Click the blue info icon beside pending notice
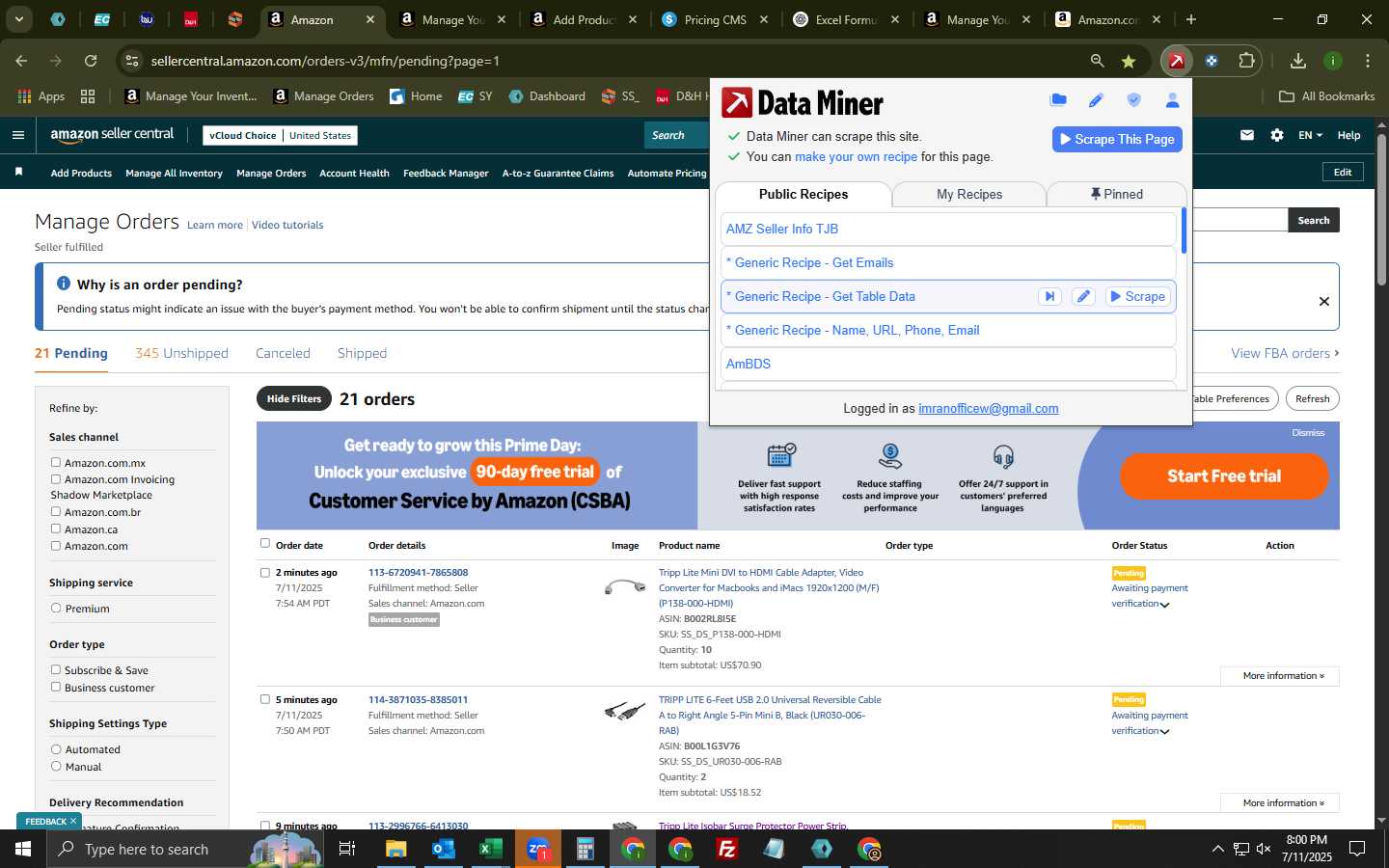 coord(64,284)
